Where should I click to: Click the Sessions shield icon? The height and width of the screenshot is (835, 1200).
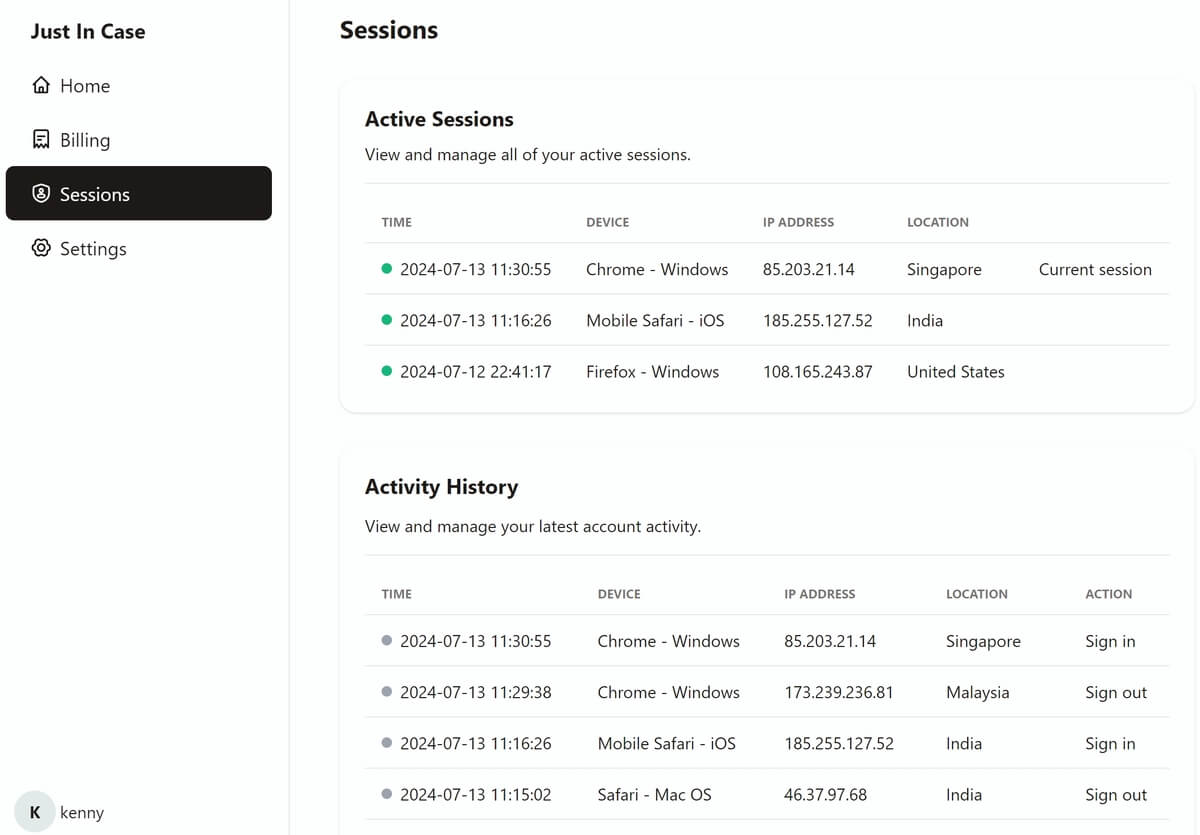pos(41,193)
